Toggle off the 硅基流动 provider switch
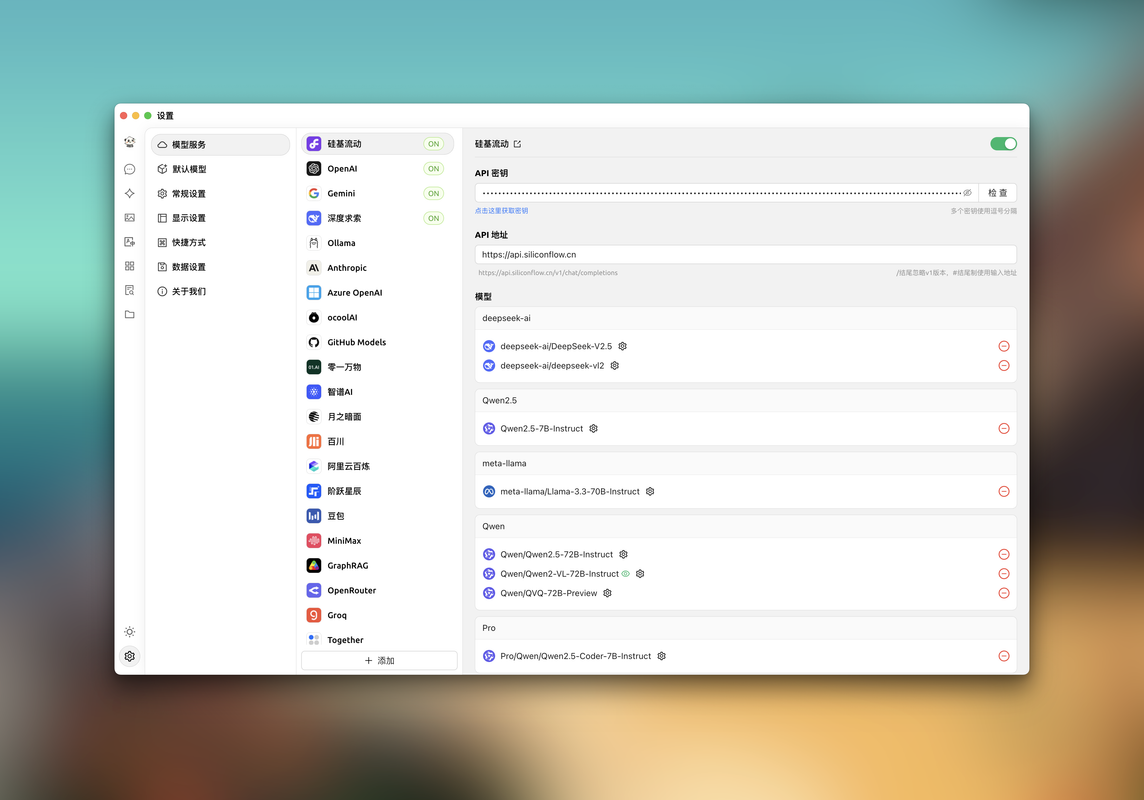1144x800 pixels. 1003,144
